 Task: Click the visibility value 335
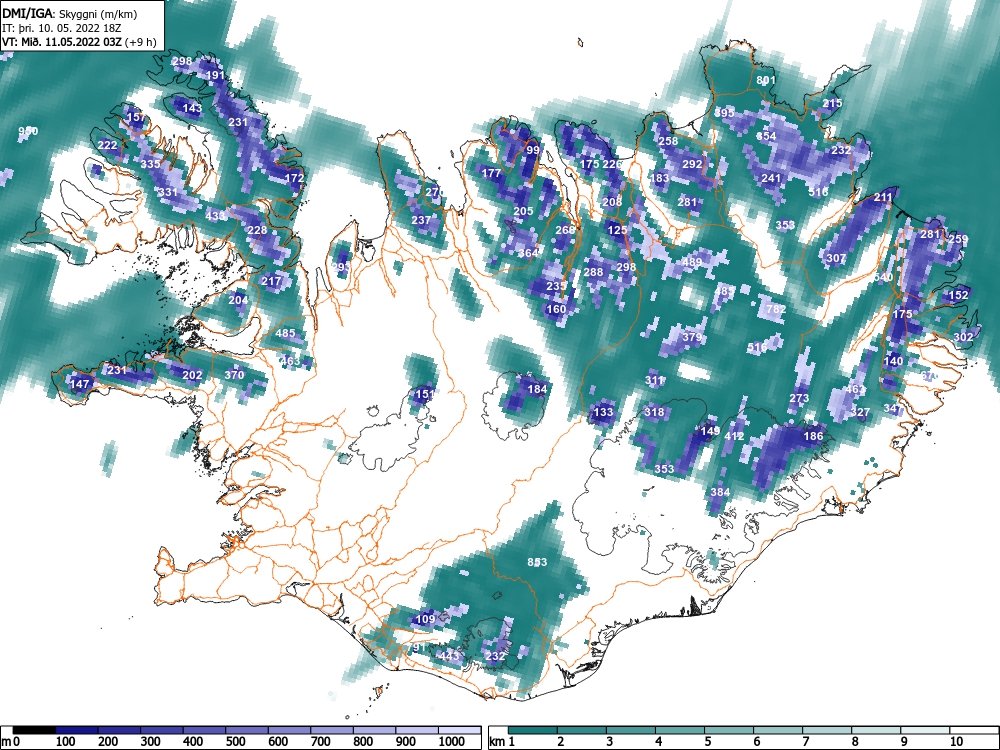point(151,165)
